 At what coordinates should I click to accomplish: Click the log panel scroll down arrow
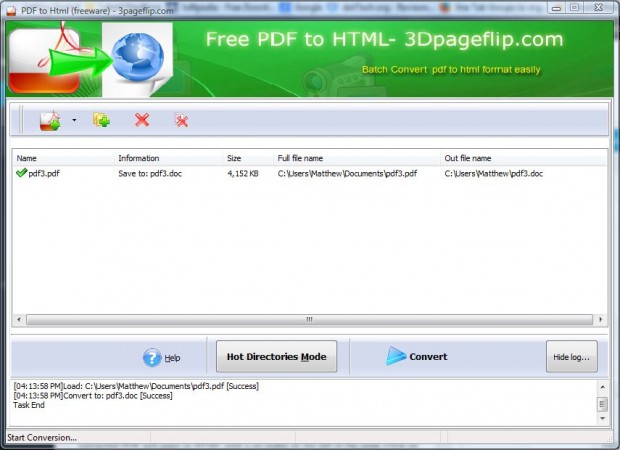602,418
